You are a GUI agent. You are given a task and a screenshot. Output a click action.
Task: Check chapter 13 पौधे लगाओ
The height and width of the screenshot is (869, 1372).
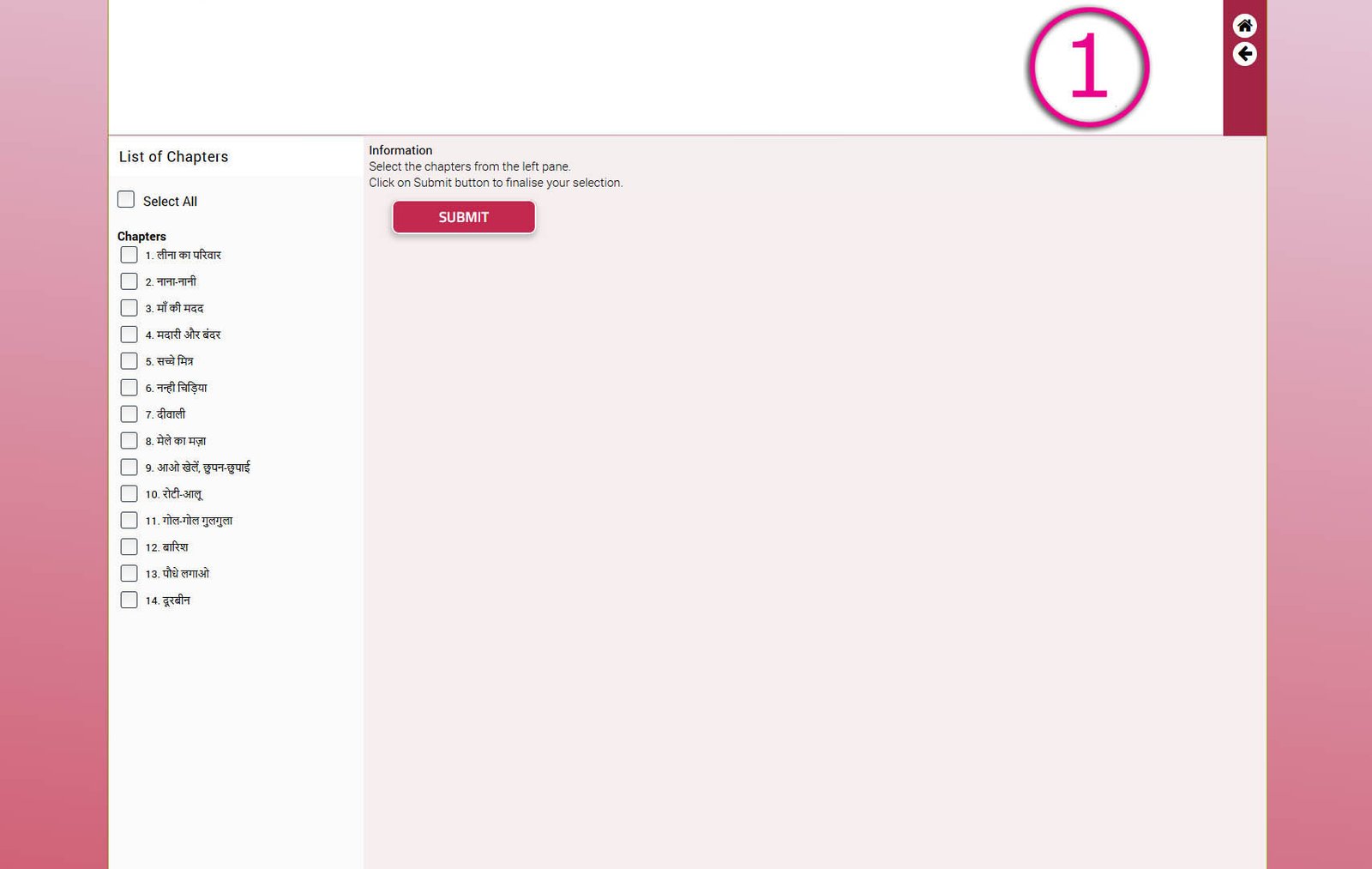click(129, 574)
